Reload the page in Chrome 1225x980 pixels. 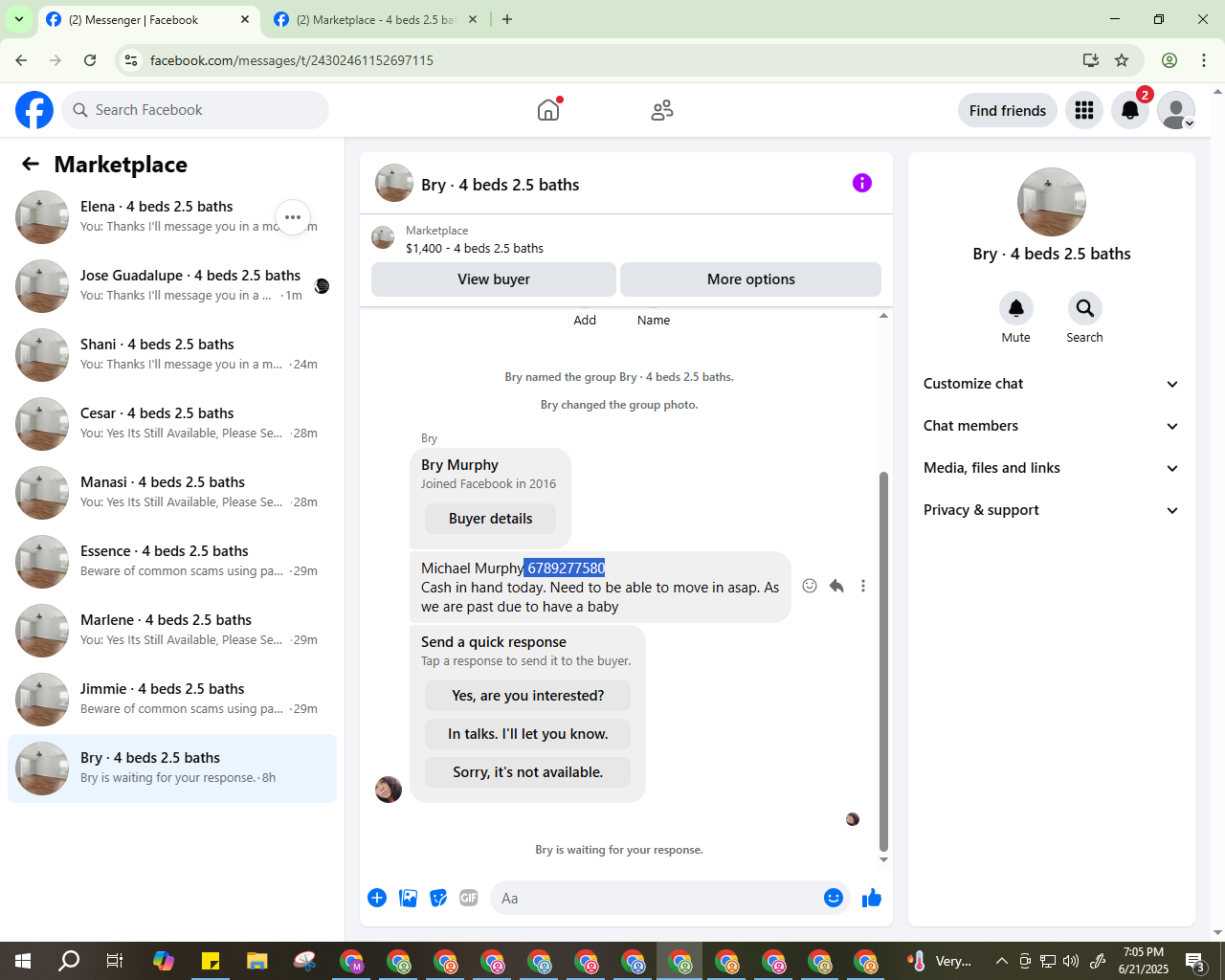[x=90, y=60]
